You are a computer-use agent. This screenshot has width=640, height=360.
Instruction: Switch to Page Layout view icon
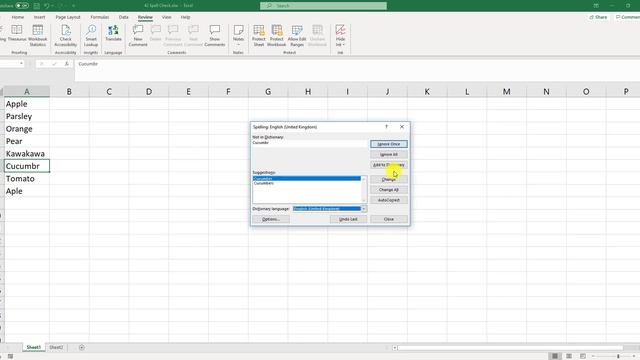[569, 356]
